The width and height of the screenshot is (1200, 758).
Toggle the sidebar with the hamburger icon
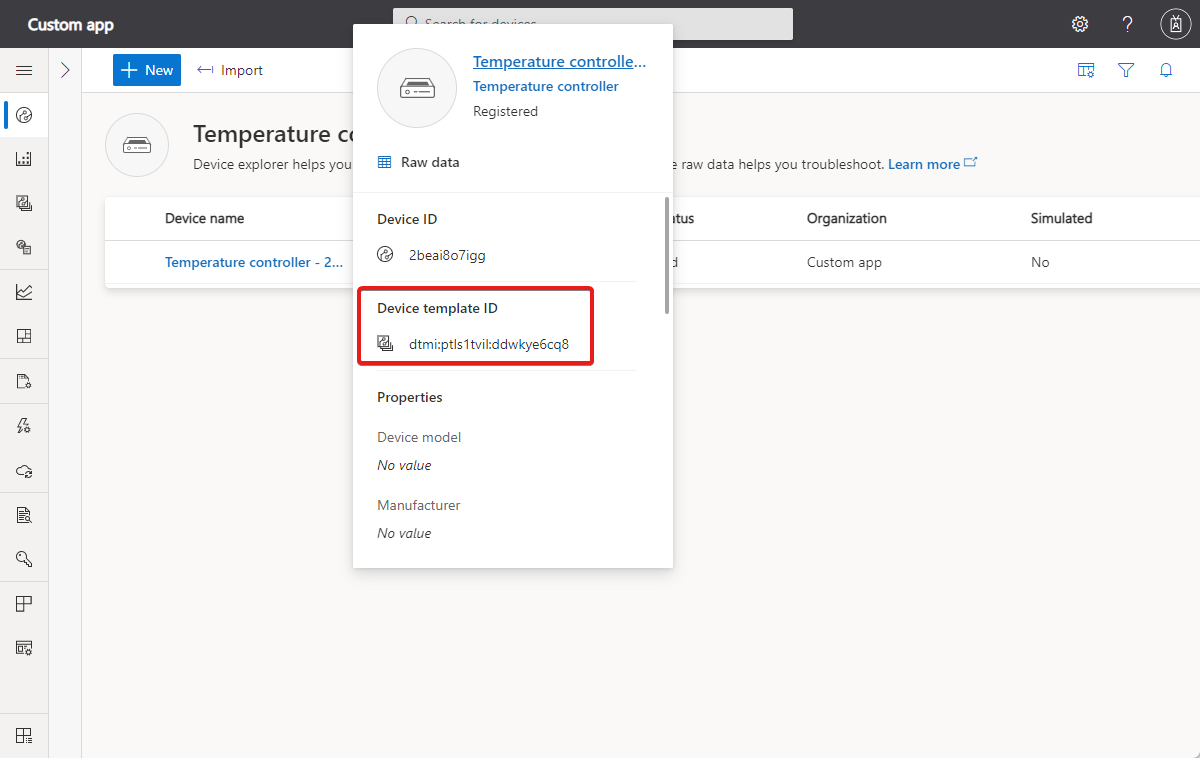pos(24,70)
